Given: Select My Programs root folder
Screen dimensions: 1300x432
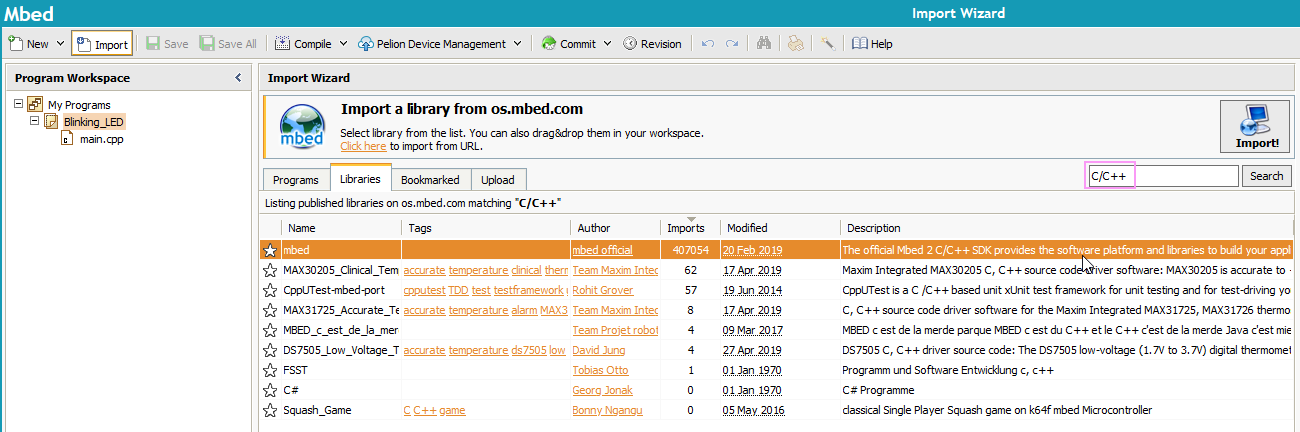Looking at the screenshot, I should pyautogui.click(x=79, y=105).
